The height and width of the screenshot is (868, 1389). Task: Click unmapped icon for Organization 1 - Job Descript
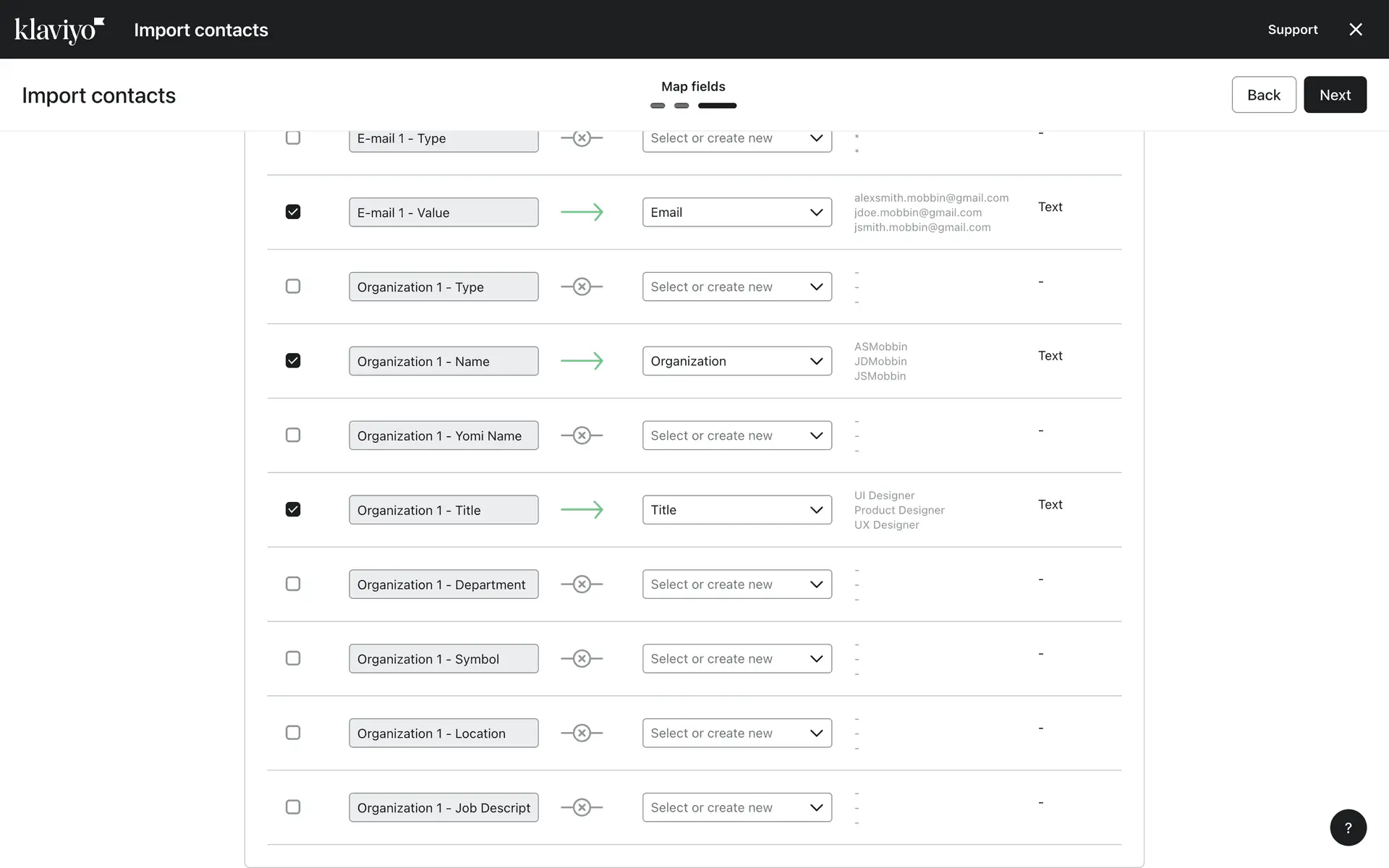click(x=582, y=807)
